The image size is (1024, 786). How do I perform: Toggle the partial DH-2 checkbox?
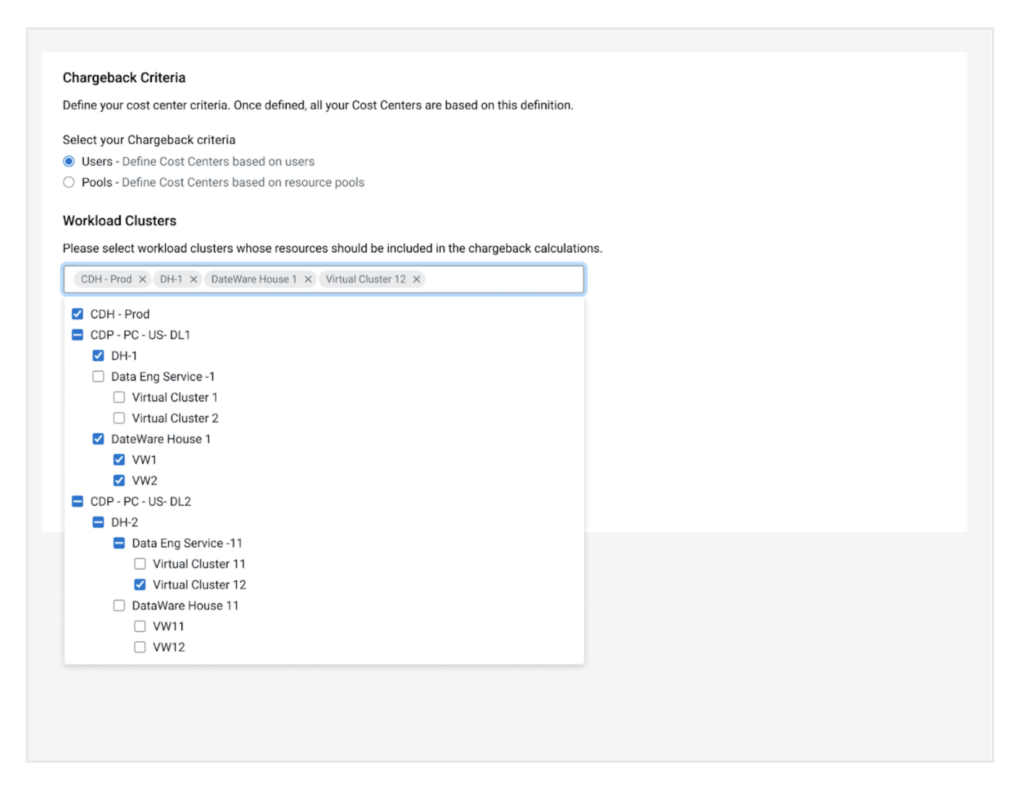point(98,521)
